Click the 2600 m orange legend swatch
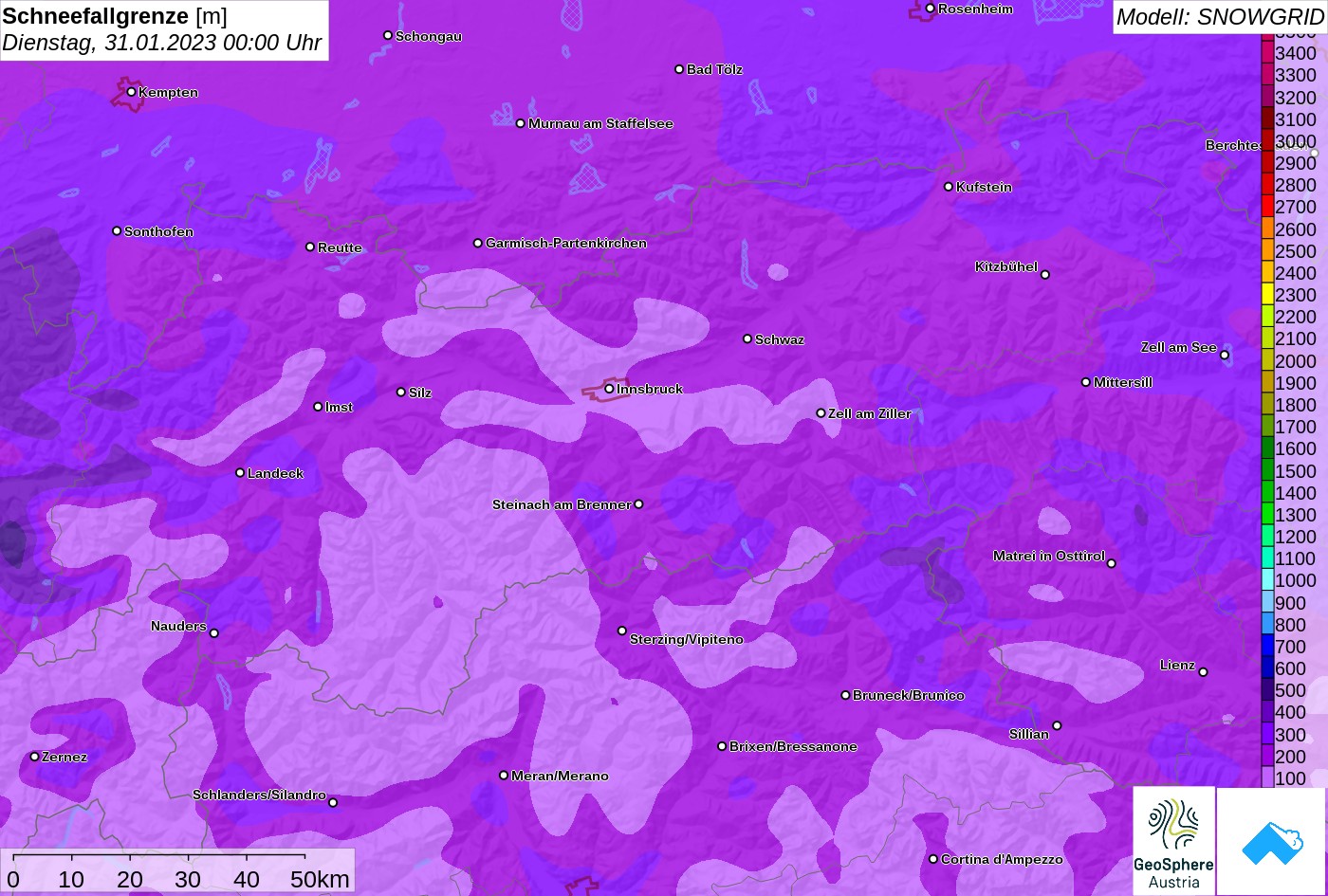 [1267, 229]
